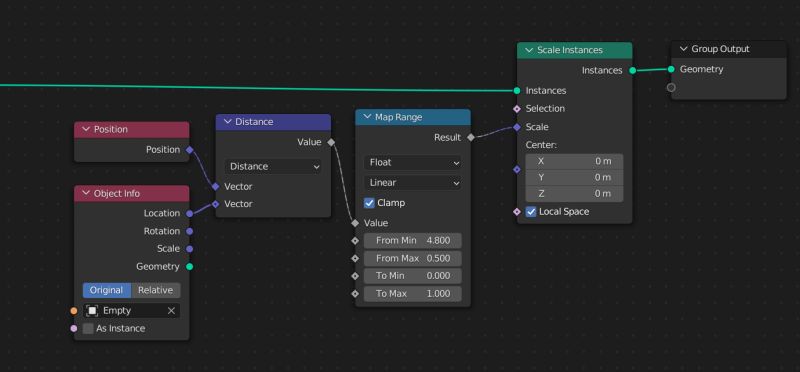Click the From Min value field
The image size is (800, 372).
(x=413, y=240)
